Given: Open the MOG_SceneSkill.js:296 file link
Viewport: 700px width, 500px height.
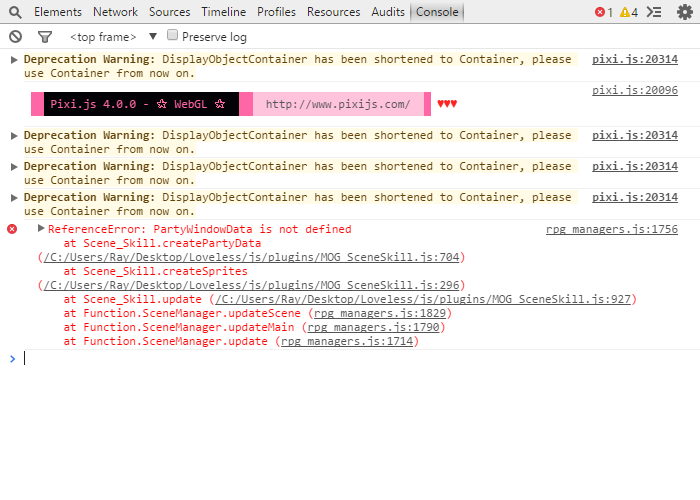Looking at the screenshot, I should click(251, 285).
